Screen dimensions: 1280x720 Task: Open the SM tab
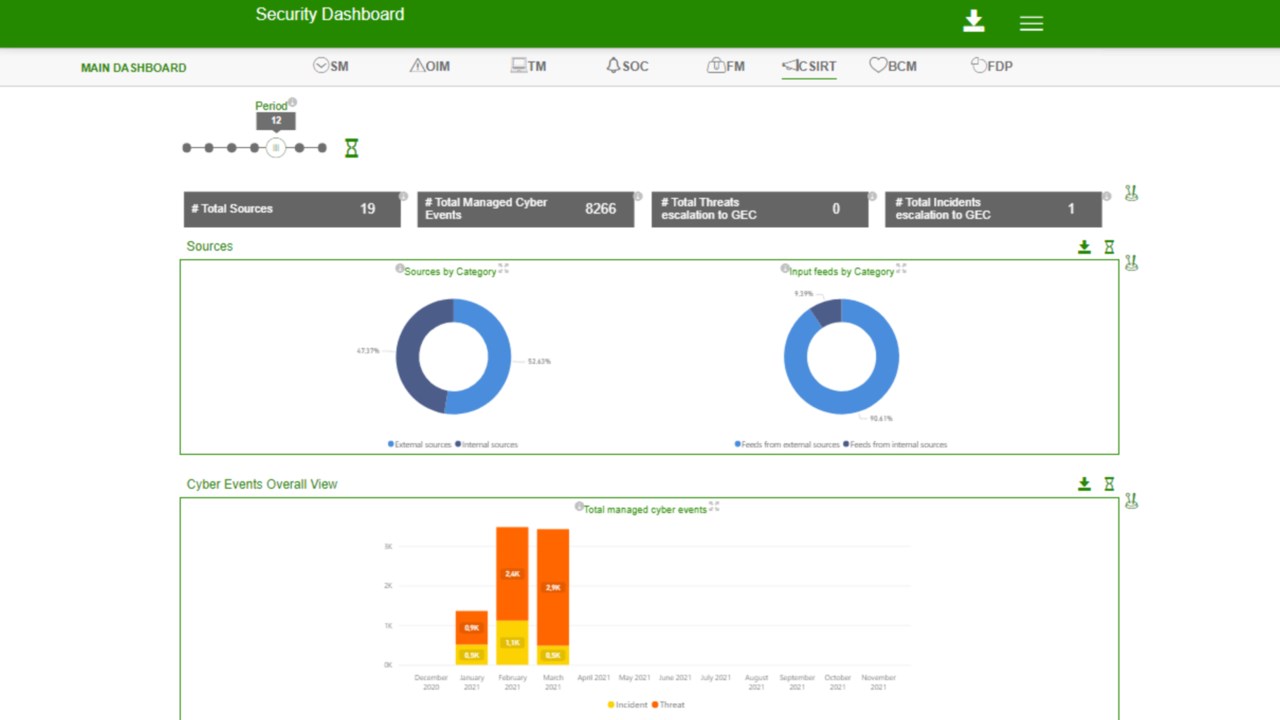coord(330,66)
